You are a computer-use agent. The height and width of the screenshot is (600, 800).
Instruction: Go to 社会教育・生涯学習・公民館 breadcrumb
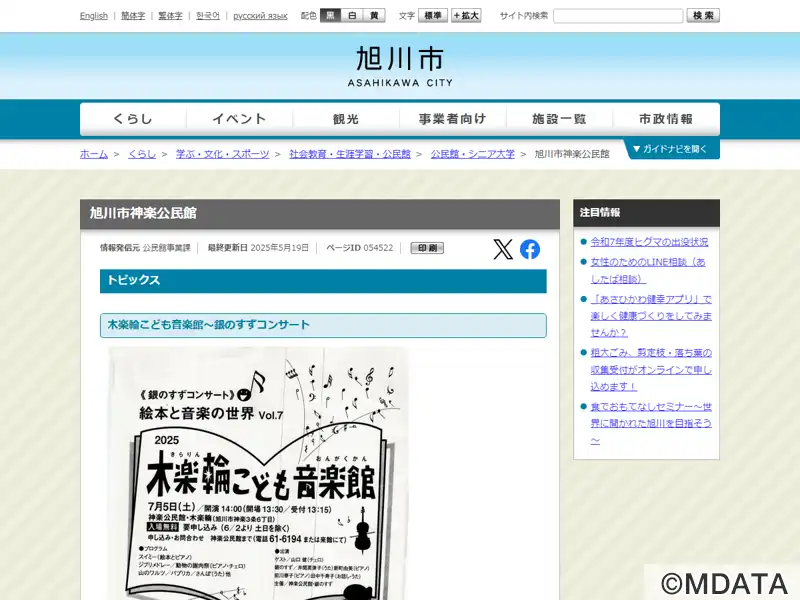tap(350, 154)
